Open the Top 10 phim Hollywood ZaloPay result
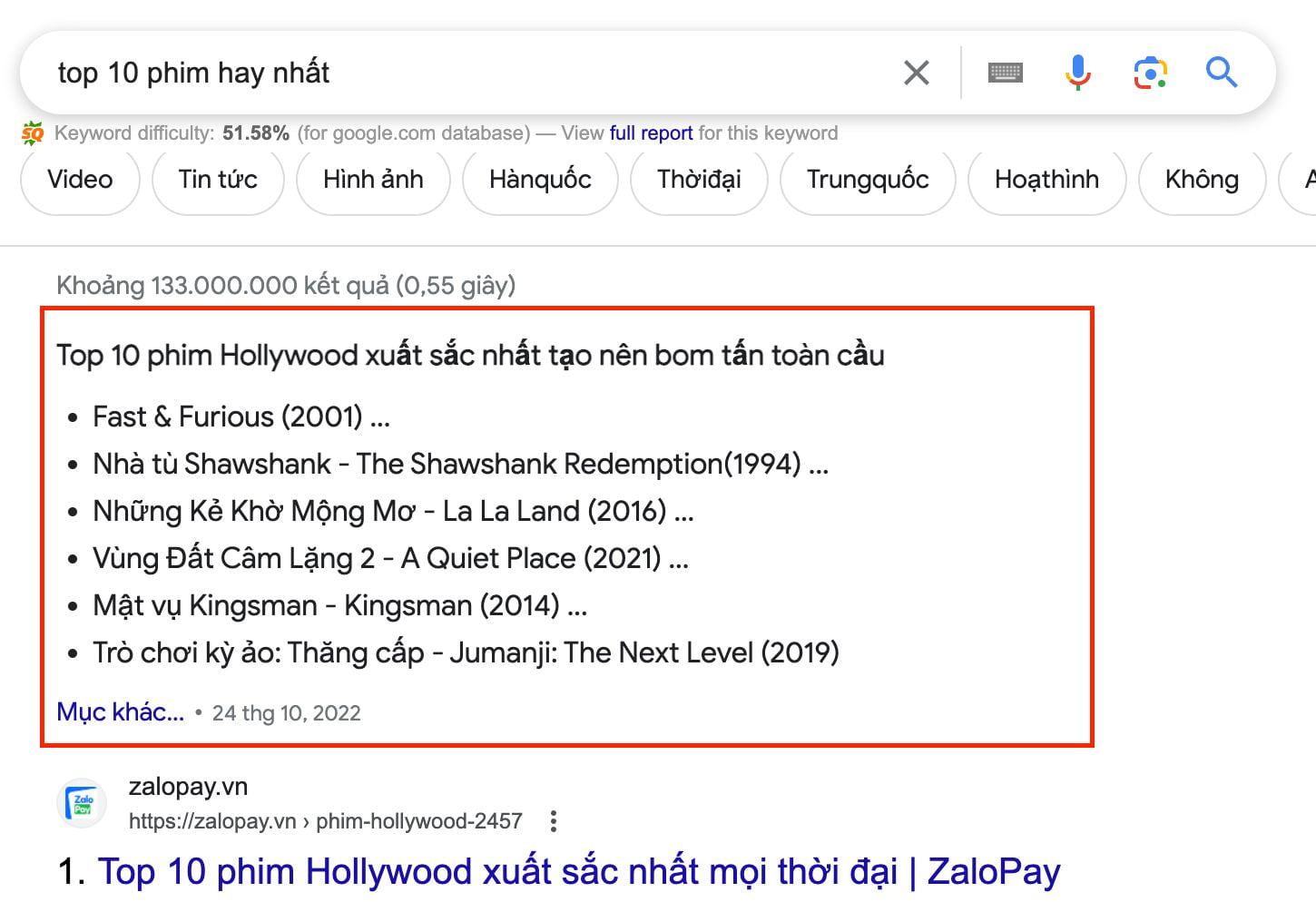Screen dimensions: 1316x902 (x=579, y=871)
